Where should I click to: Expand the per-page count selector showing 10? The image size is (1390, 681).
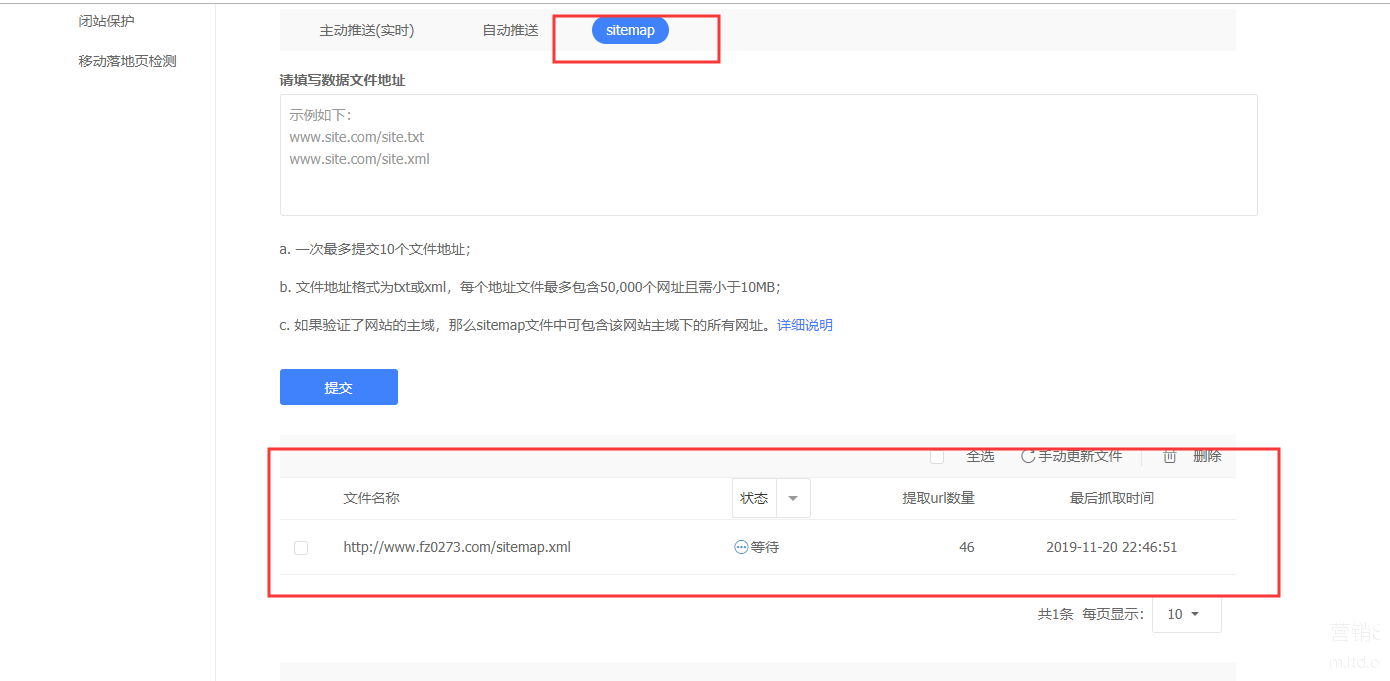click(1186, 614)
